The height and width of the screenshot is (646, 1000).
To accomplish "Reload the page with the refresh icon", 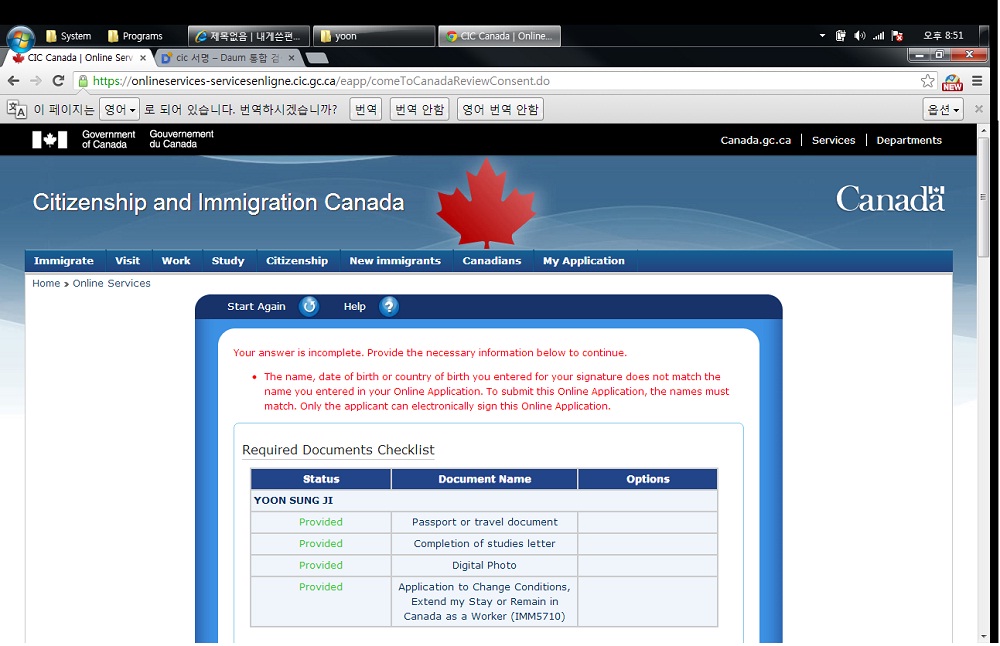I will click(x=59, y=81).
